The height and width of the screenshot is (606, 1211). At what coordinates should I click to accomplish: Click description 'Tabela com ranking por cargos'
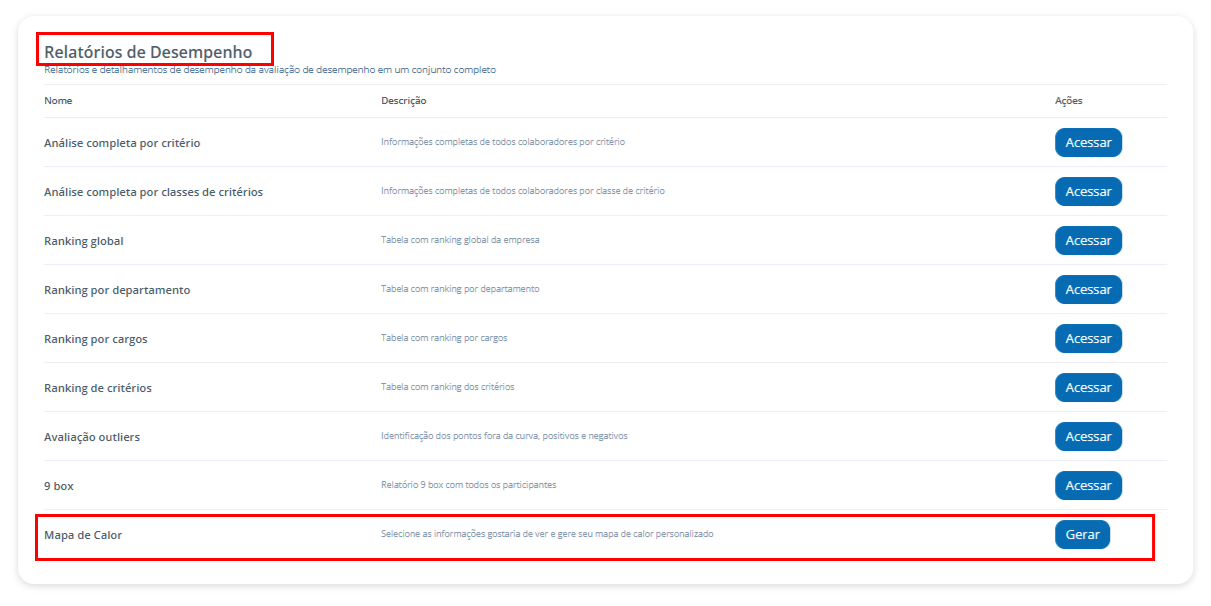[x=444, y=338]
